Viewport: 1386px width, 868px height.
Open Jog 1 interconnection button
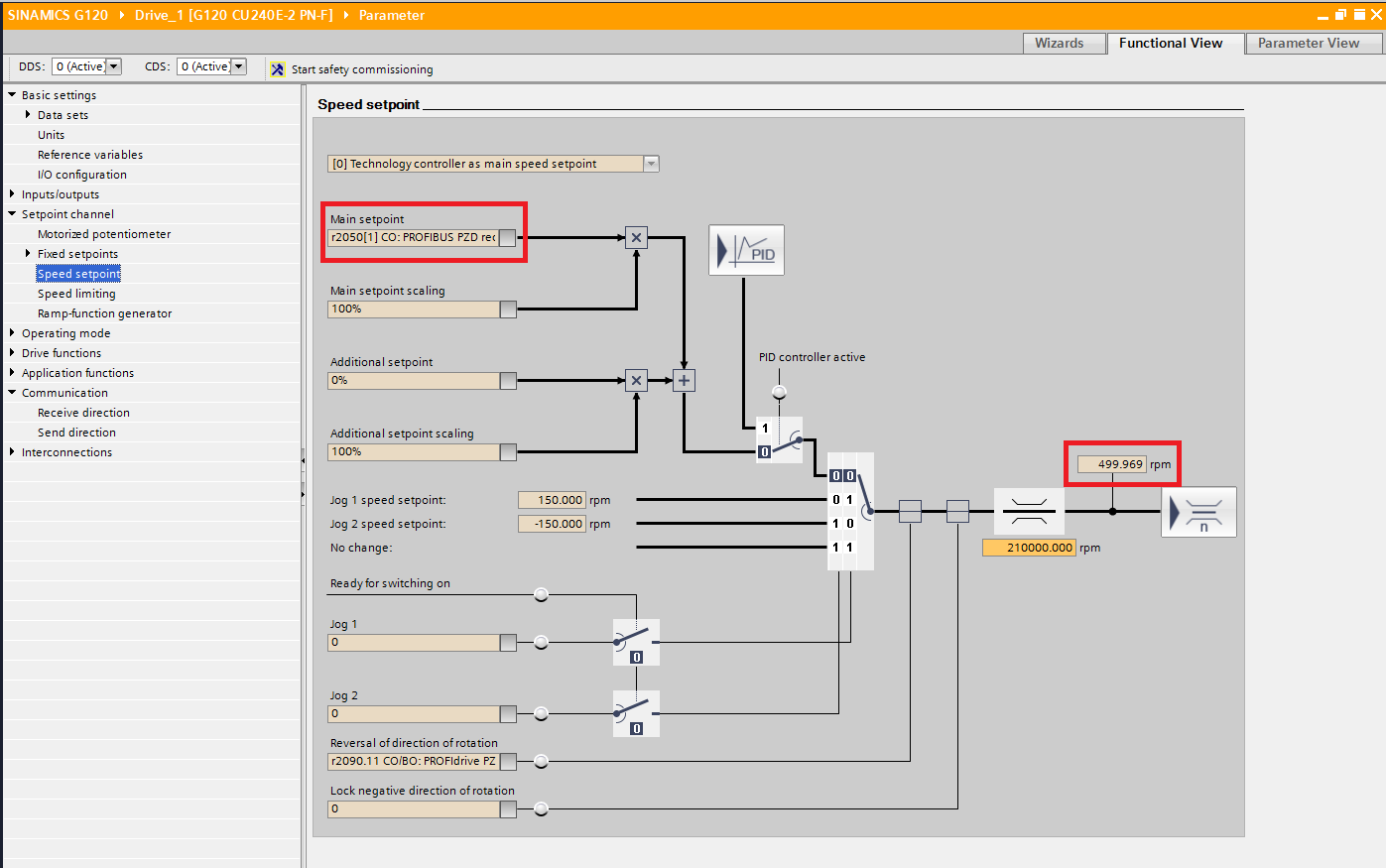pyautogui.click(x=508, y=643)
